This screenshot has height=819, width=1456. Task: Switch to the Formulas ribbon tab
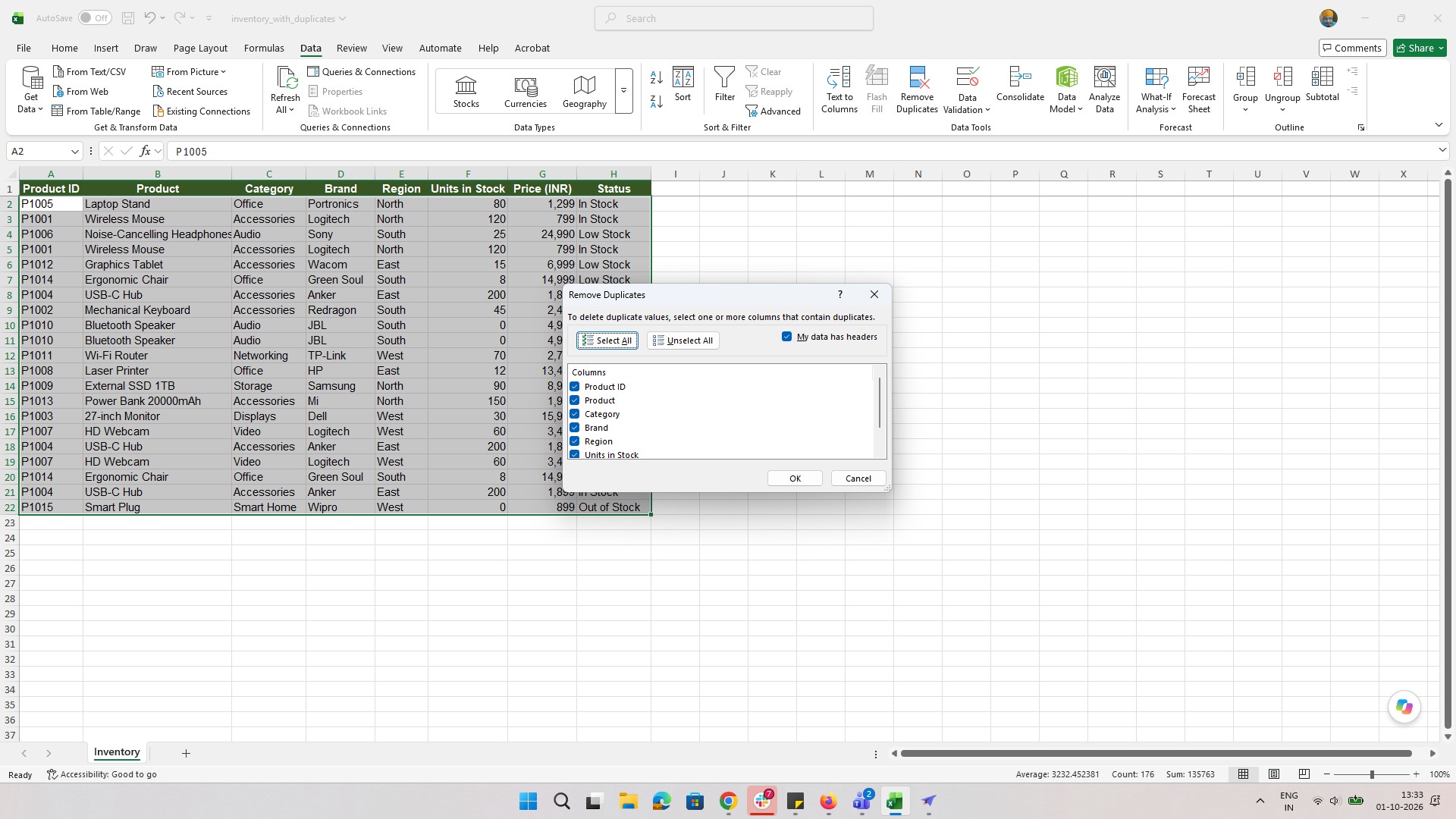coord(264,48)
